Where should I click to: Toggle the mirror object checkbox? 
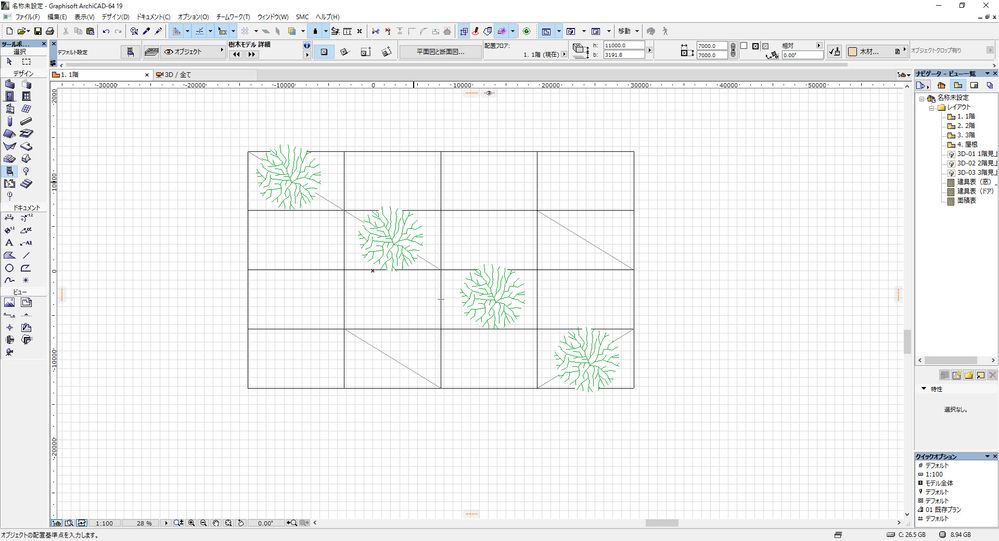[x=744, y=46]
